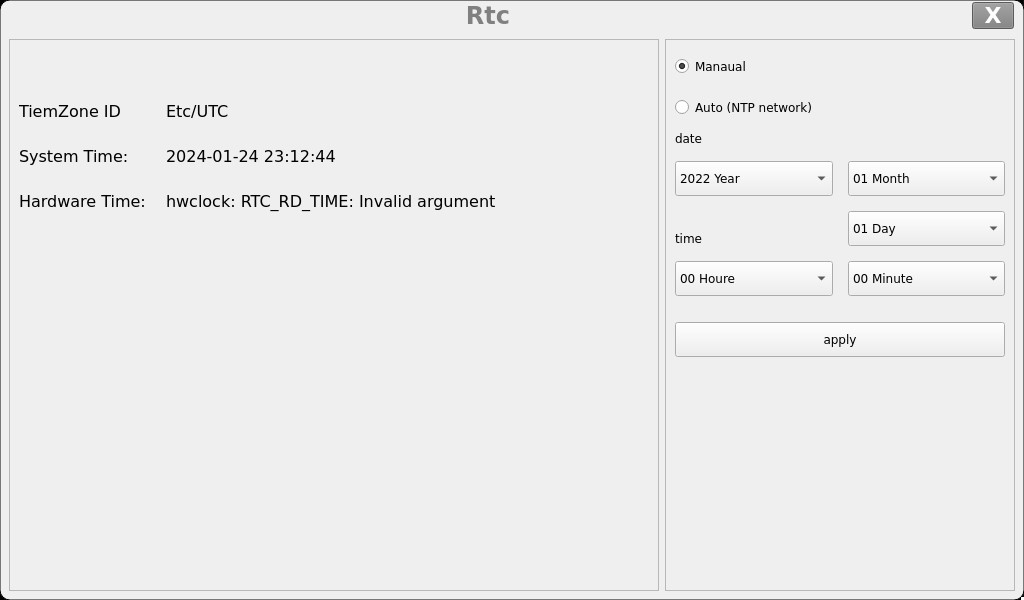Click the Etc/UTC timezone value
This screenshot has height=600, width=1024.
click(x=197, y=112)
